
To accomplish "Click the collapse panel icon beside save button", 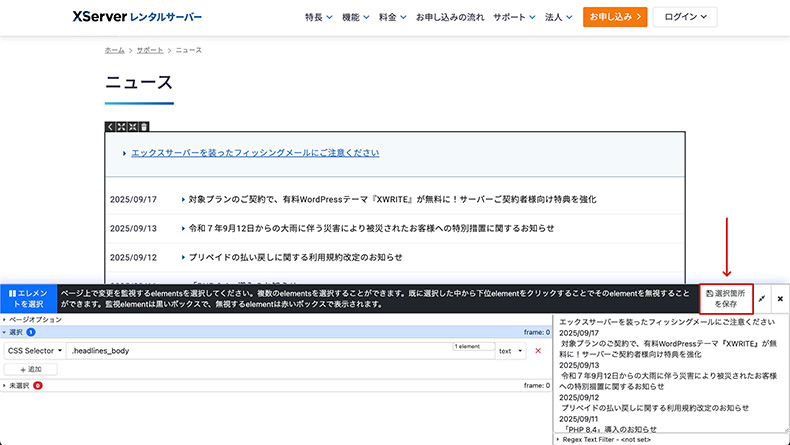I will [x=762, y=298].
